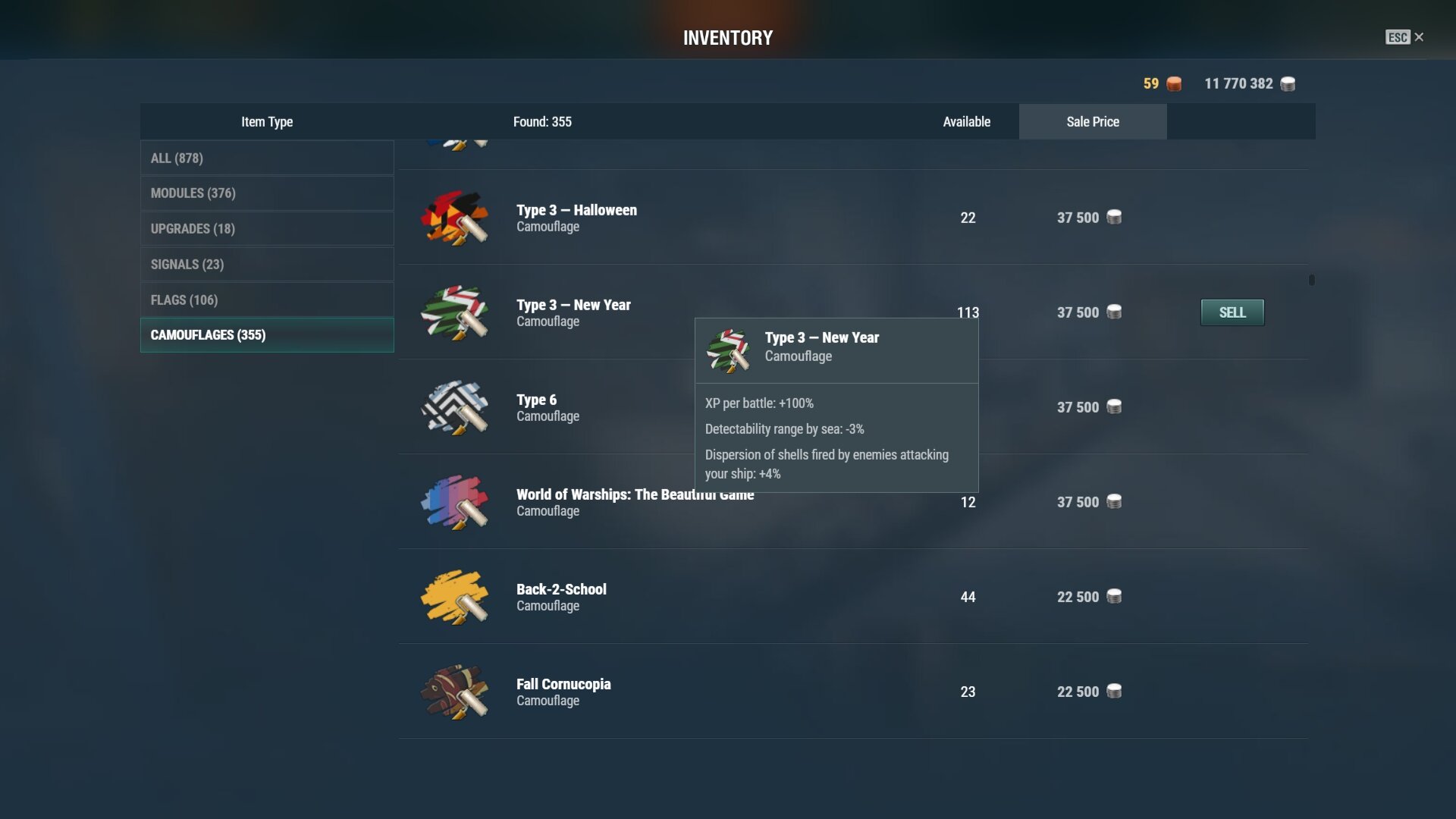Click the Type 3 New Year camouflage icon
The image size is (1456, 819).
(455, 312)
